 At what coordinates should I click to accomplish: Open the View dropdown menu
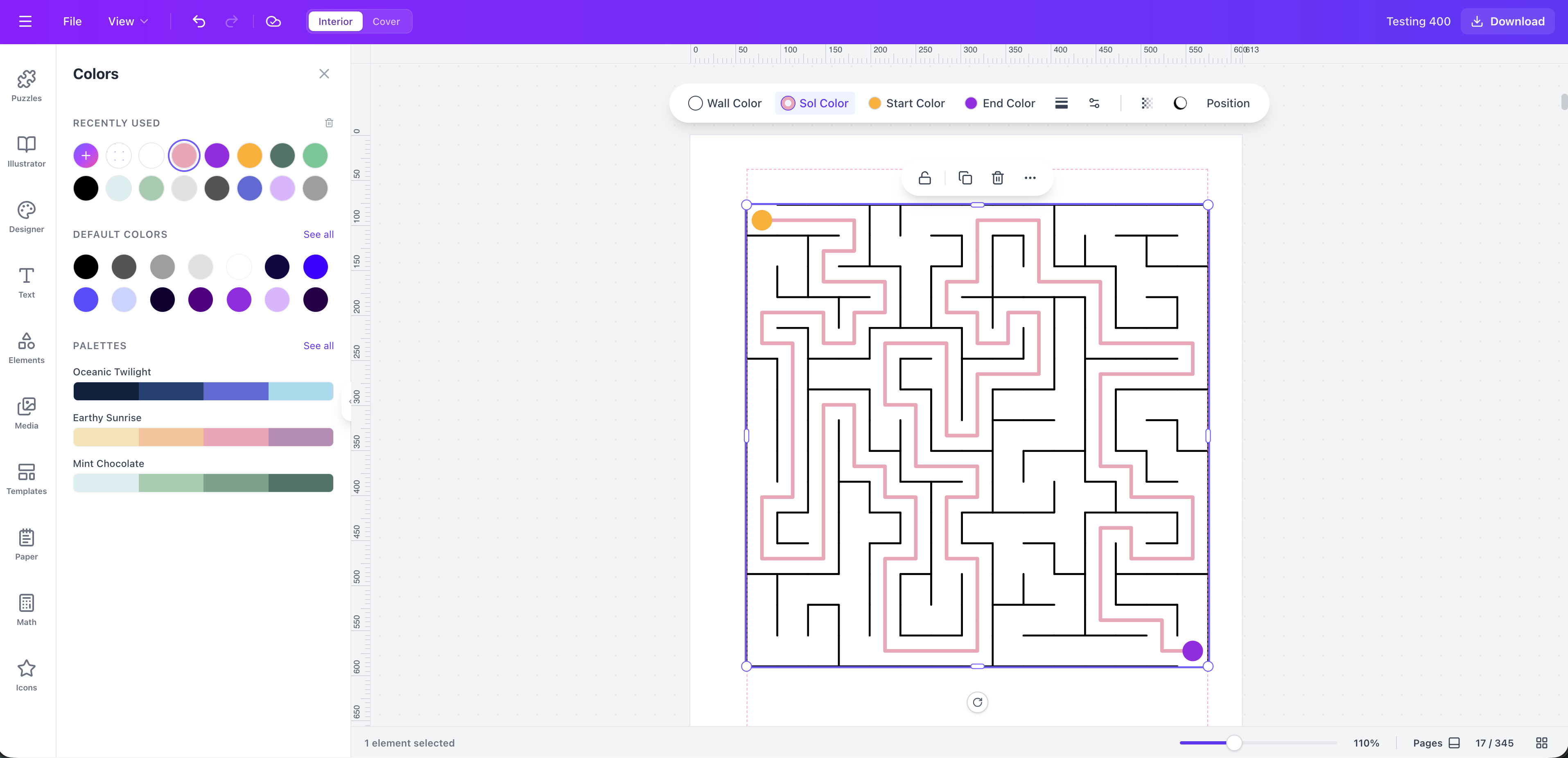click(x=127, y=21)
